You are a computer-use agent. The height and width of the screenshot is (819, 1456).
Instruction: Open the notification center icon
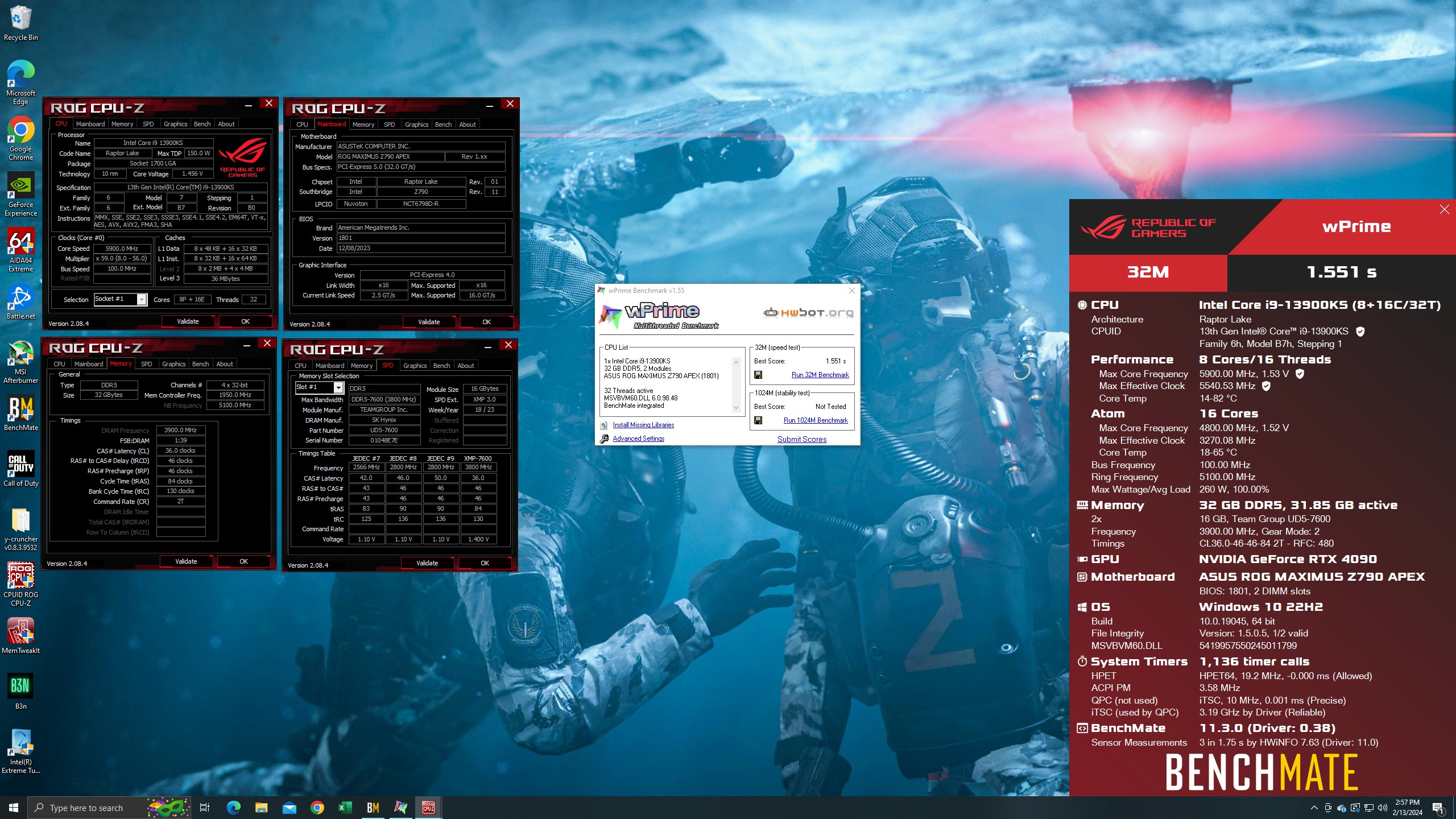click(x=1438, y=808)
